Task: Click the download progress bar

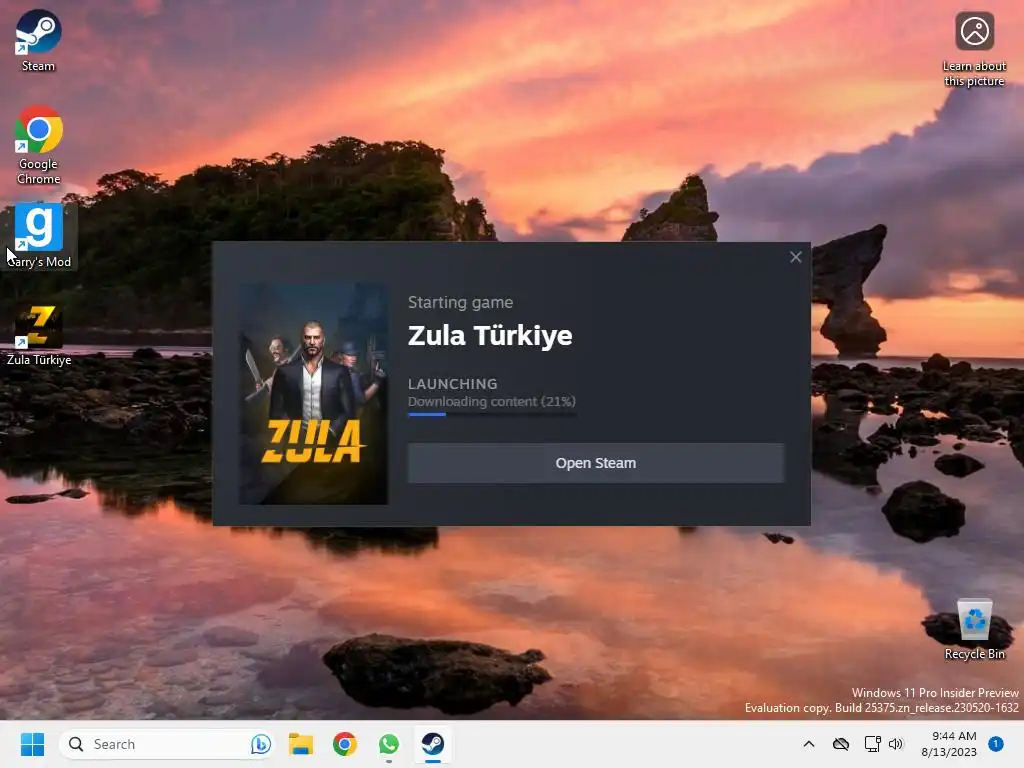Action: tap(492, 414)
